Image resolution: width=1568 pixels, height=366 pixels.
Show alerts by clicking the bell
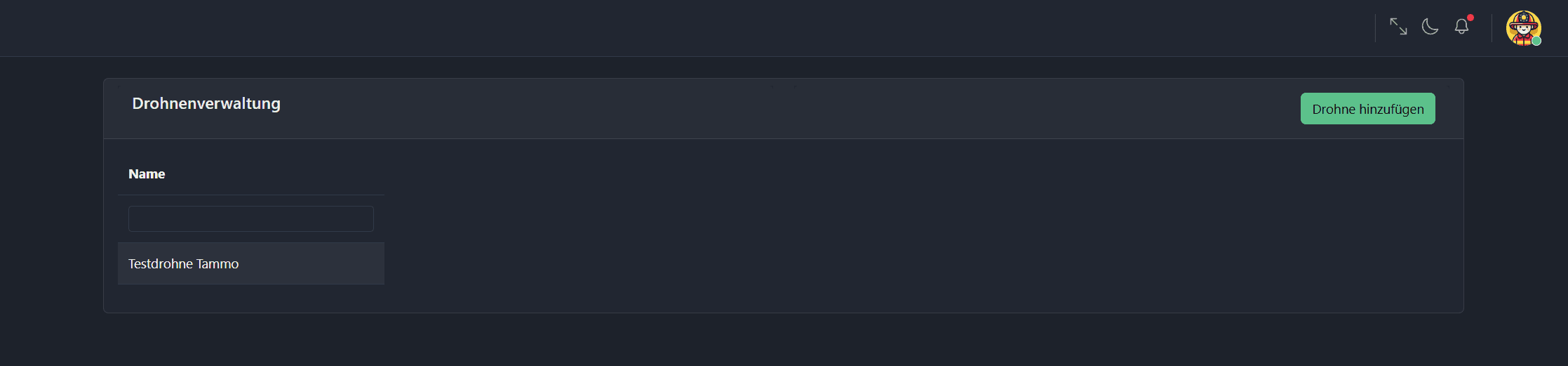pos(1461,27)
